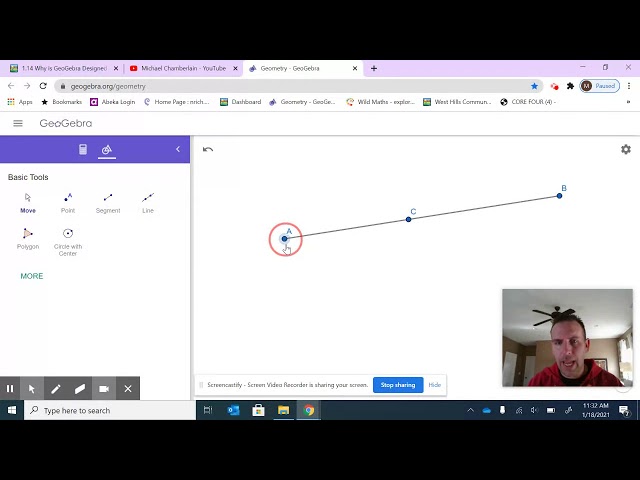The width and height of the screenshot is (640, 480).
Task: Open the CORE FOUR (4) bookmark
Action: pos(528,102)
